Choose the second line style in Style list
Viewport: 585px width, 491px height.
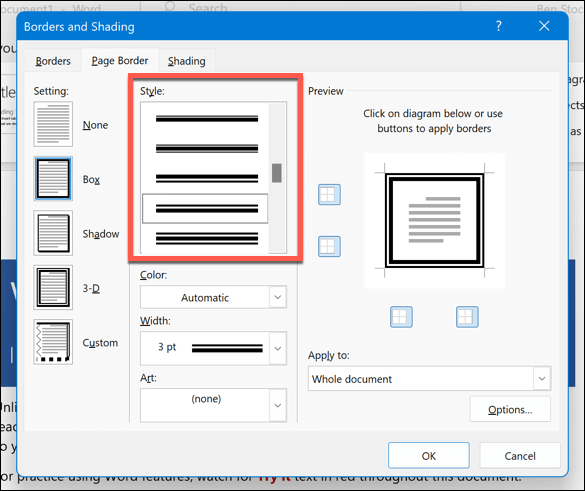(207, 148)
